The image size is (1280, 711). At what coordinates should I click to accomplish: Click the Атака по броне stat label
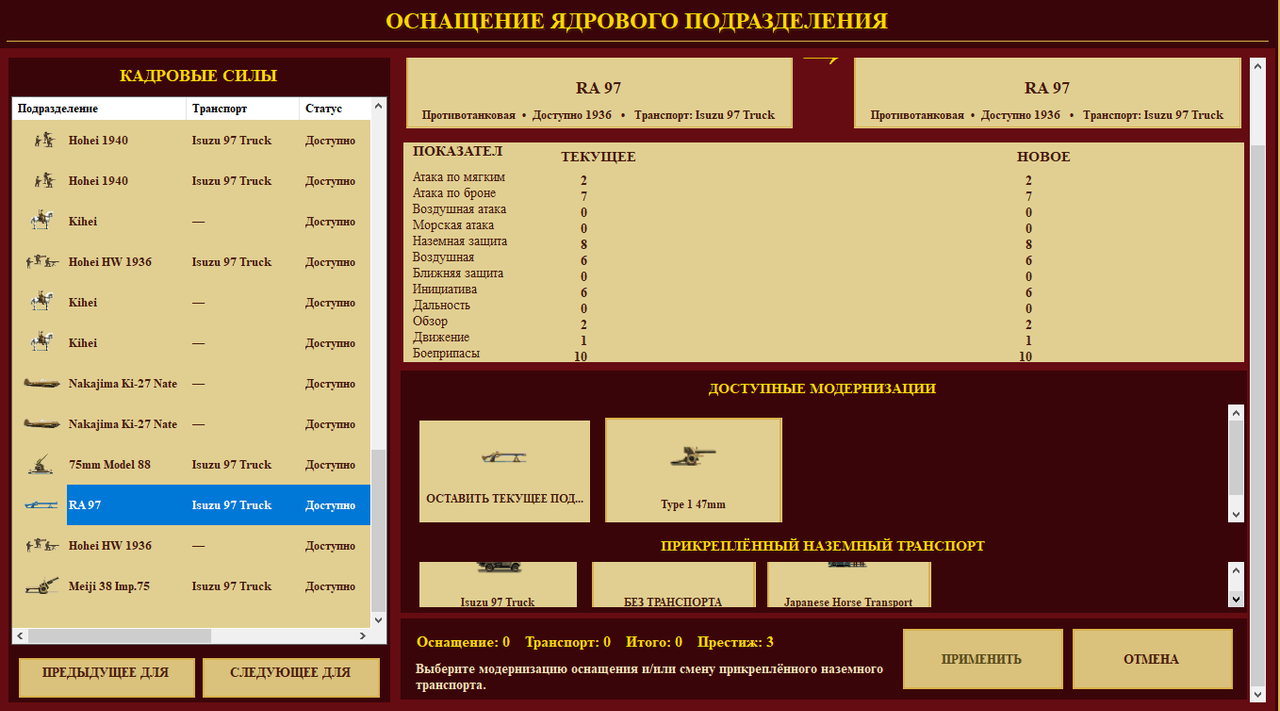(454, 193)
